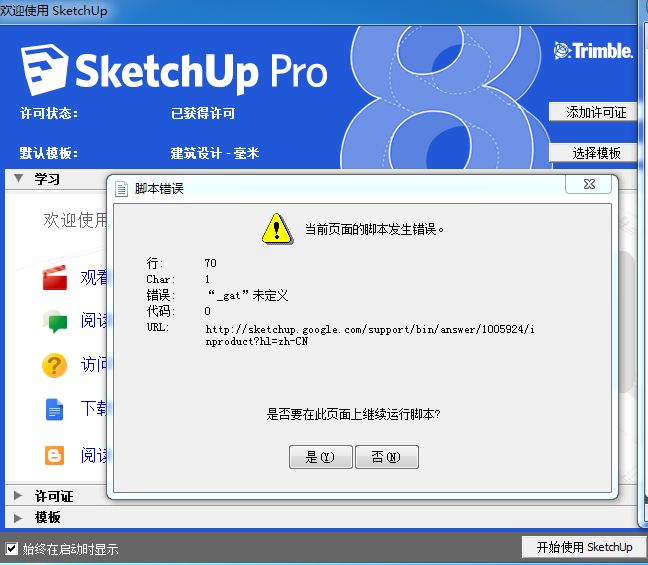Viewport: 648px width, 565px height.
Task: Click the 是否要在此页面上继续运行脚本? prompt
Action: point(353,414)
